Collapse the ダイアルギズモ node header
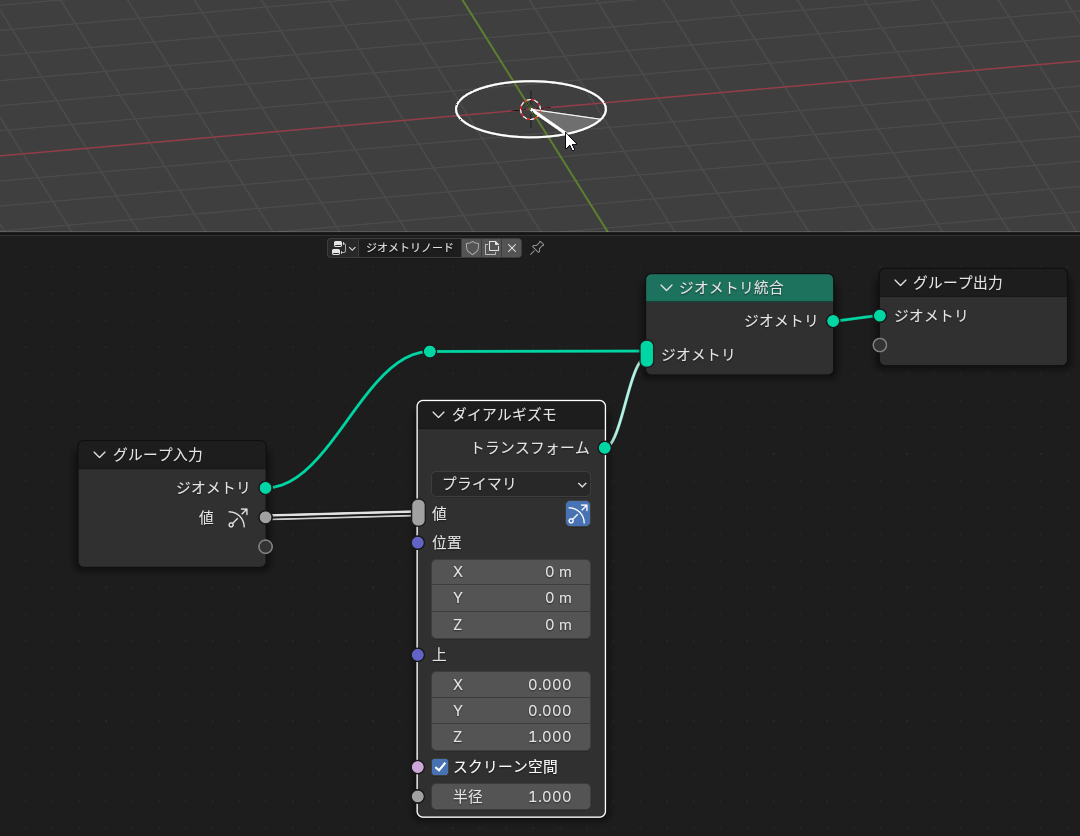1080x836 pixels. coord(437,415)
